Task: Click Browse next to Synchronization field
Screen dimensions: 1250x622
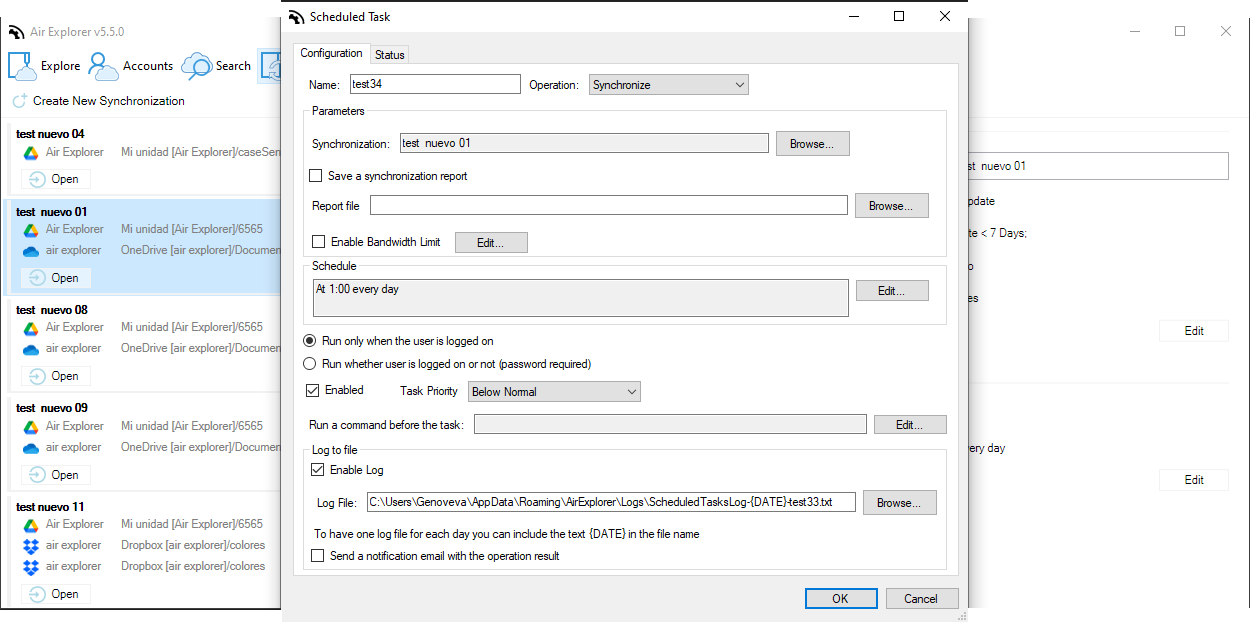Action: (x=812, y=144)
